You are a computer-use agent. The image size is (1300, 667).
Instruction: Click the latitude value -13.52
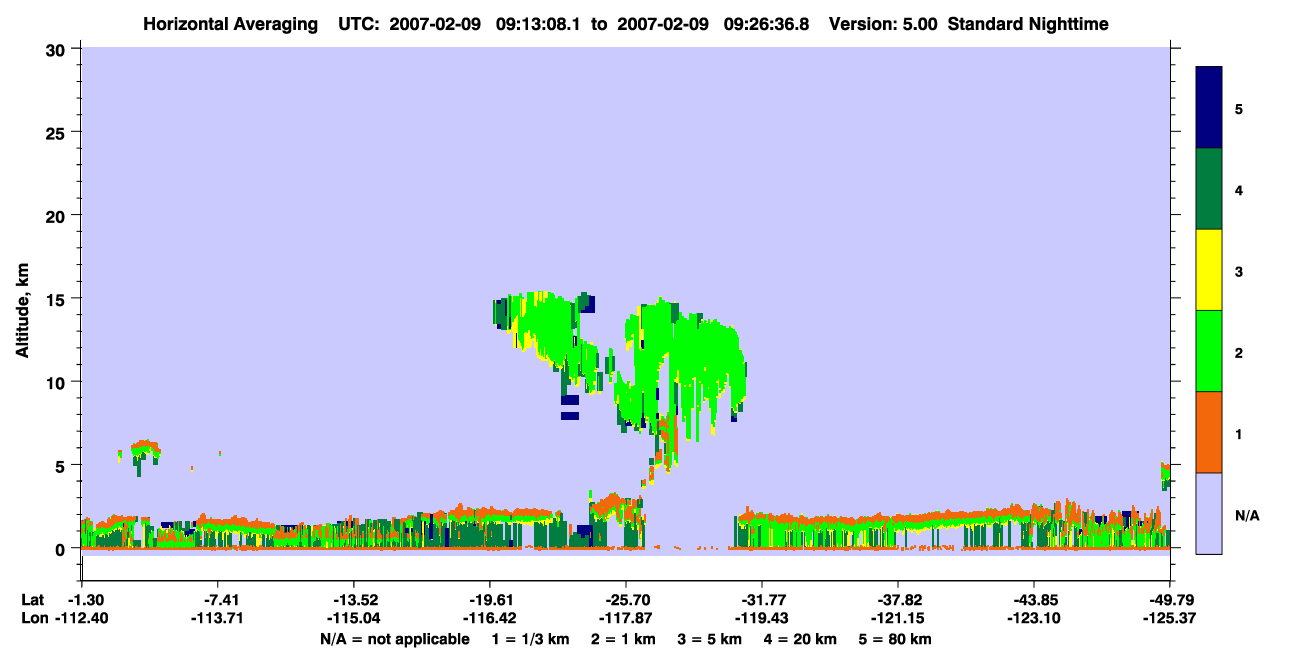353,600
